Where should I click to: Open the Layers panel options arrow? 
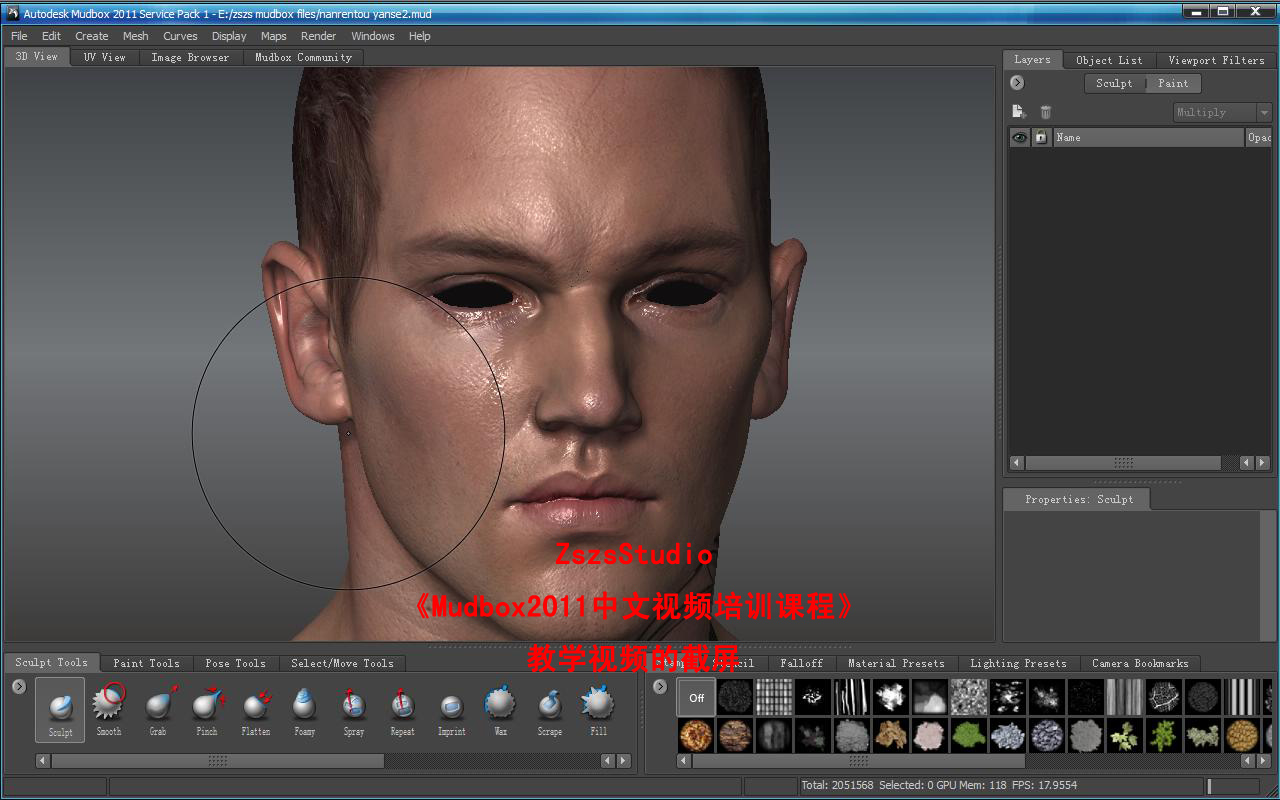click(x=1017, y=83)
